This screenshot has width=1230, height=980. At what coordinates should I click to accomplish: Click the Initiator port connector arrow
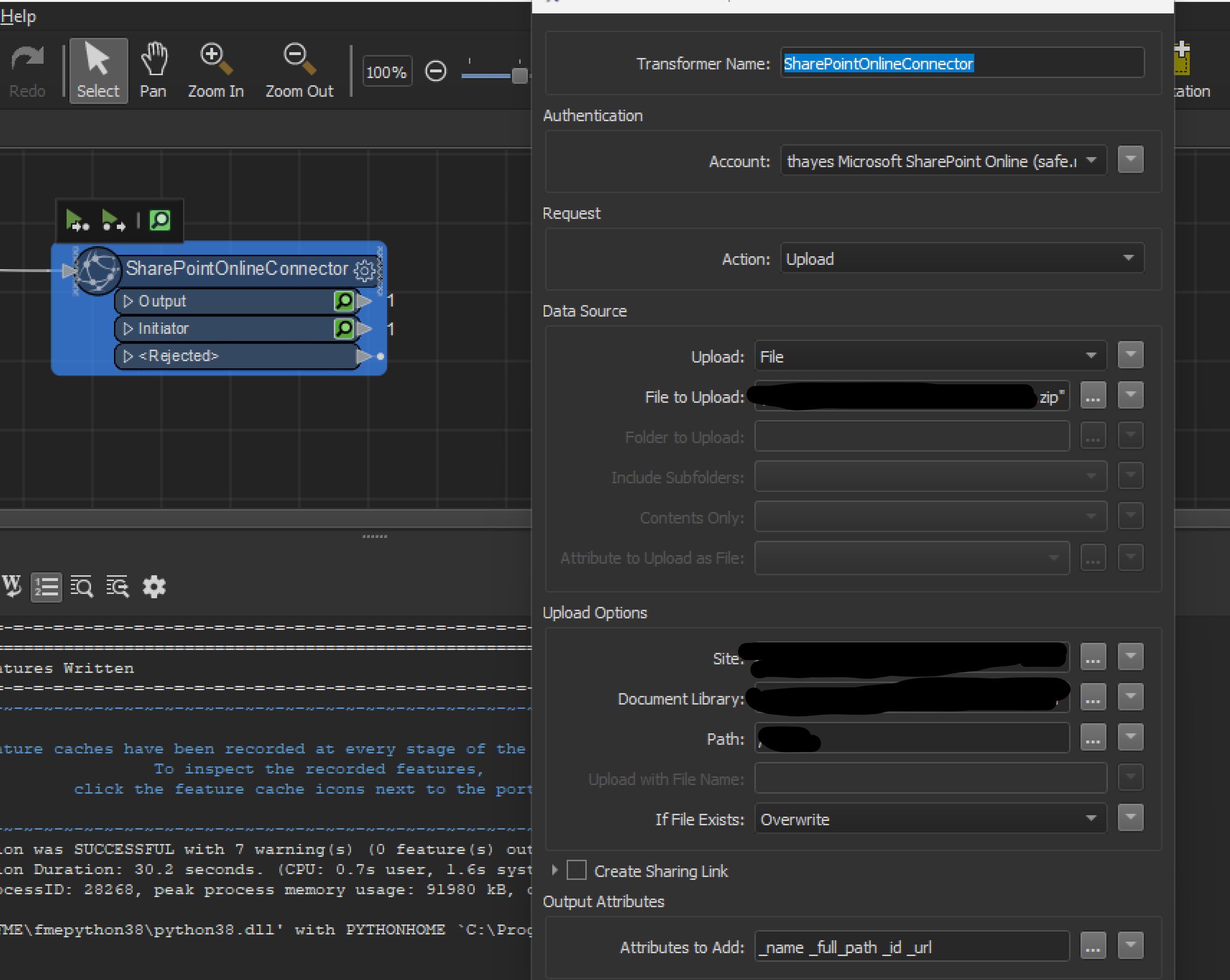point(364,329)
